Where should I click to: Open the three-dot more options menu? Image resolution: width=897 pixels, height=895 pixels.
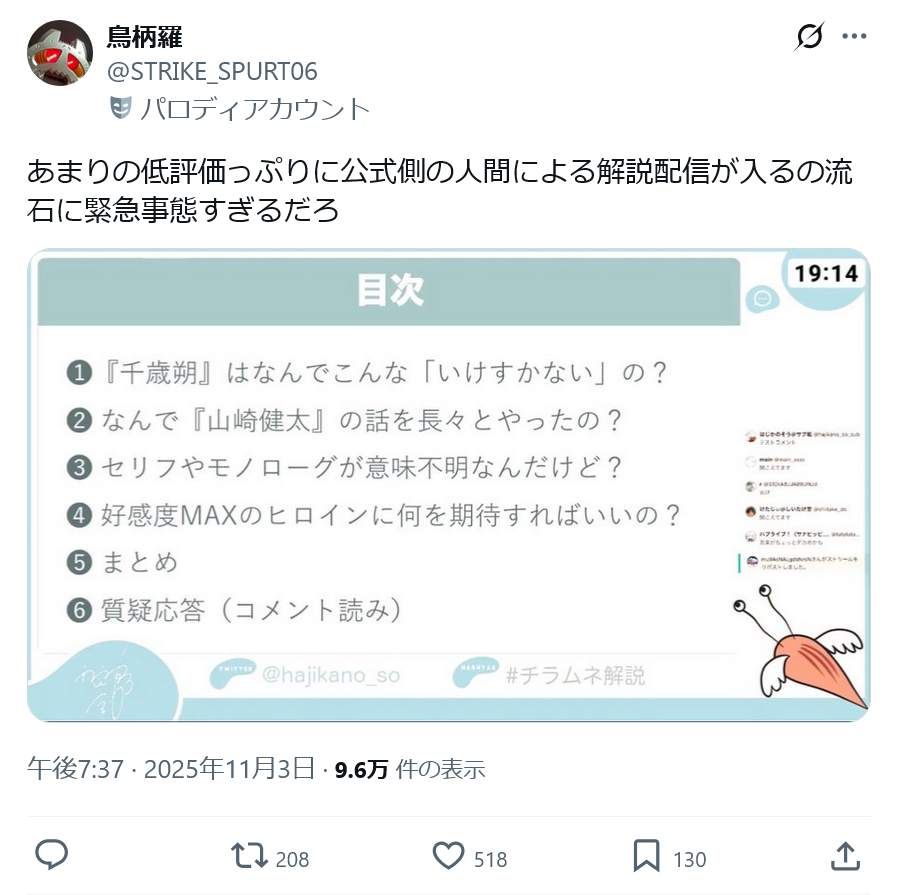(x=854, y=36)
